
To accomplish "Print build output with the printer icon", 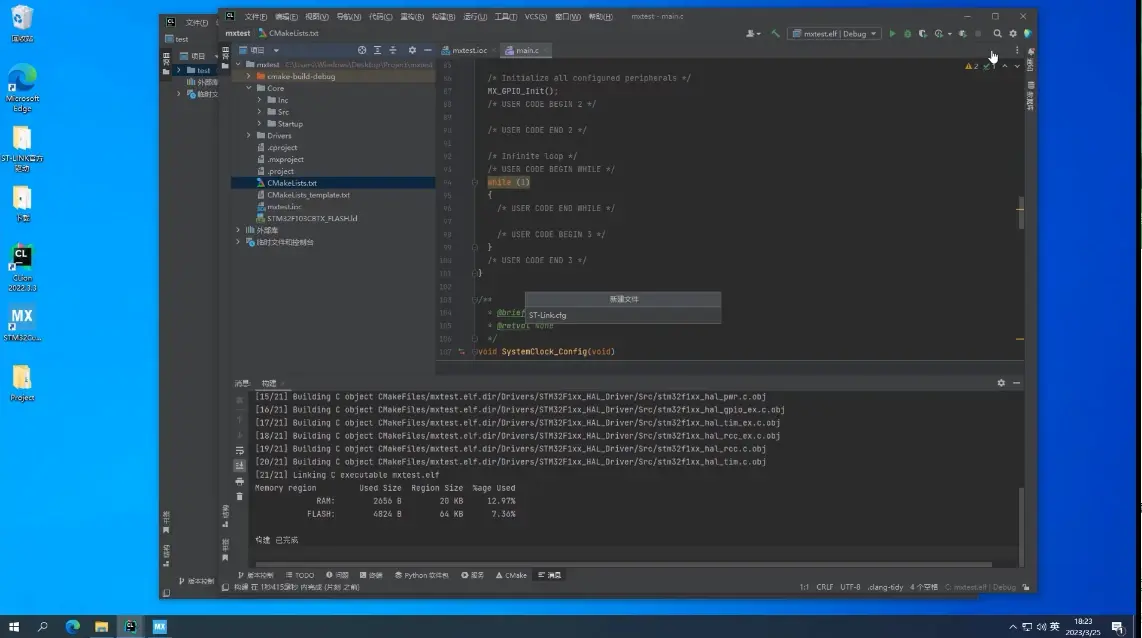I will click(x=240, y=481).
